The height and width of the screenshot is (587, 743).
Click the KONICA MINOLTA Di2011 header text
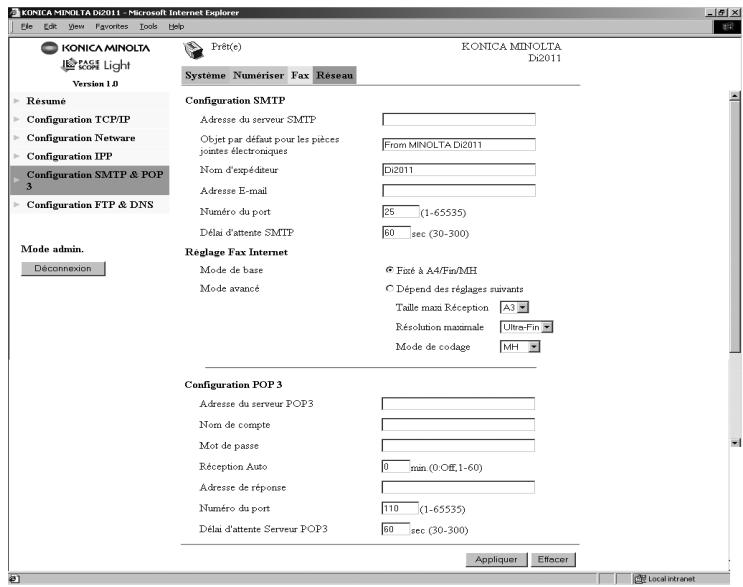coord(511,52)
